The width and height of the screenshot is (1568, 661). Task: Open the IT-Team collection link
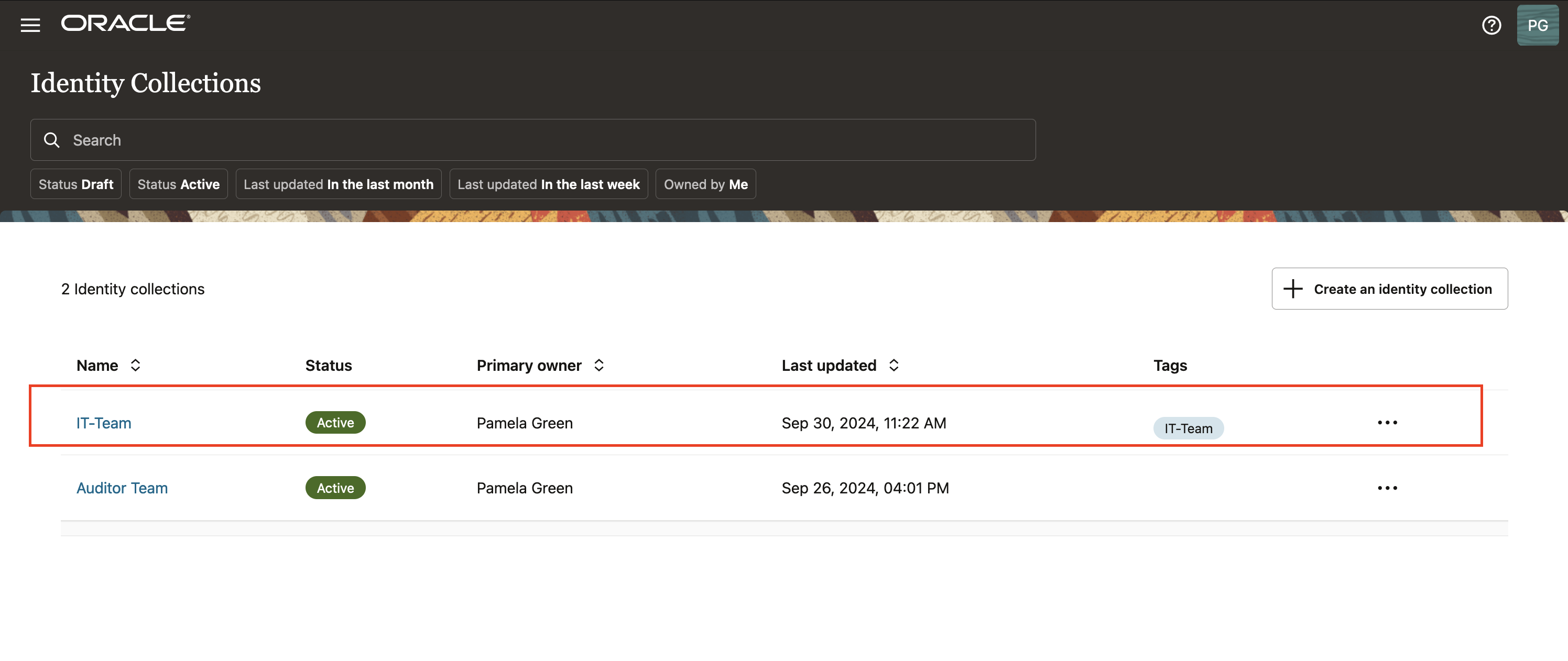pyautogui.click(x=103, y=423)
